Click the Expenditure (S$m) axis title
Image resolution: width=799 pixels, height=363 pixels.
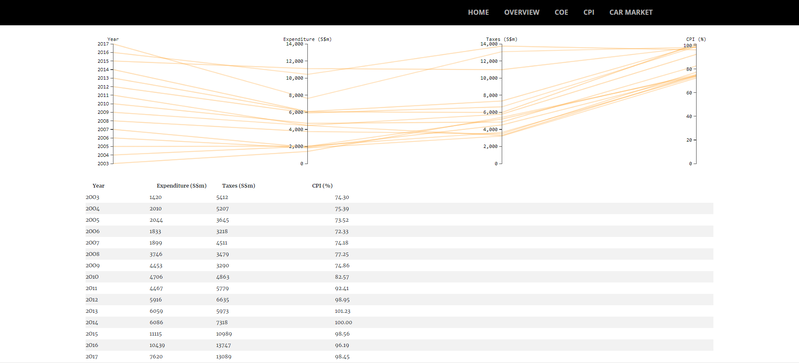click(x=307, y=39)
